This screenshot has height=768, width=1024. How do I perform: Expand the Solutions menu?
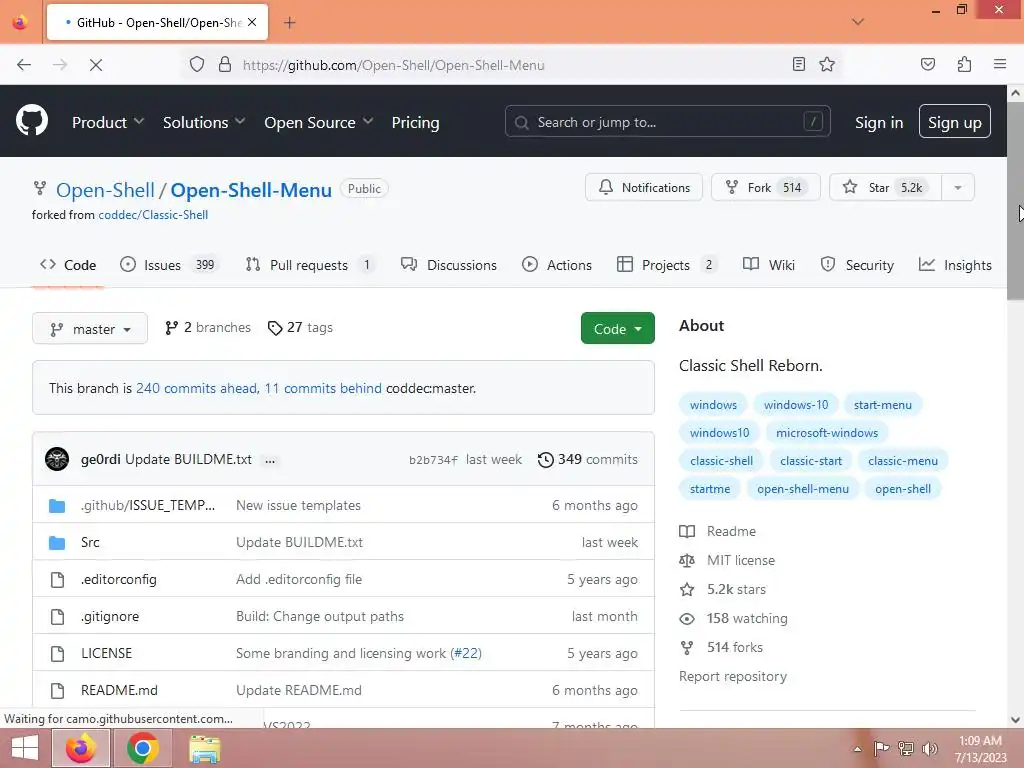coord(204,122)
